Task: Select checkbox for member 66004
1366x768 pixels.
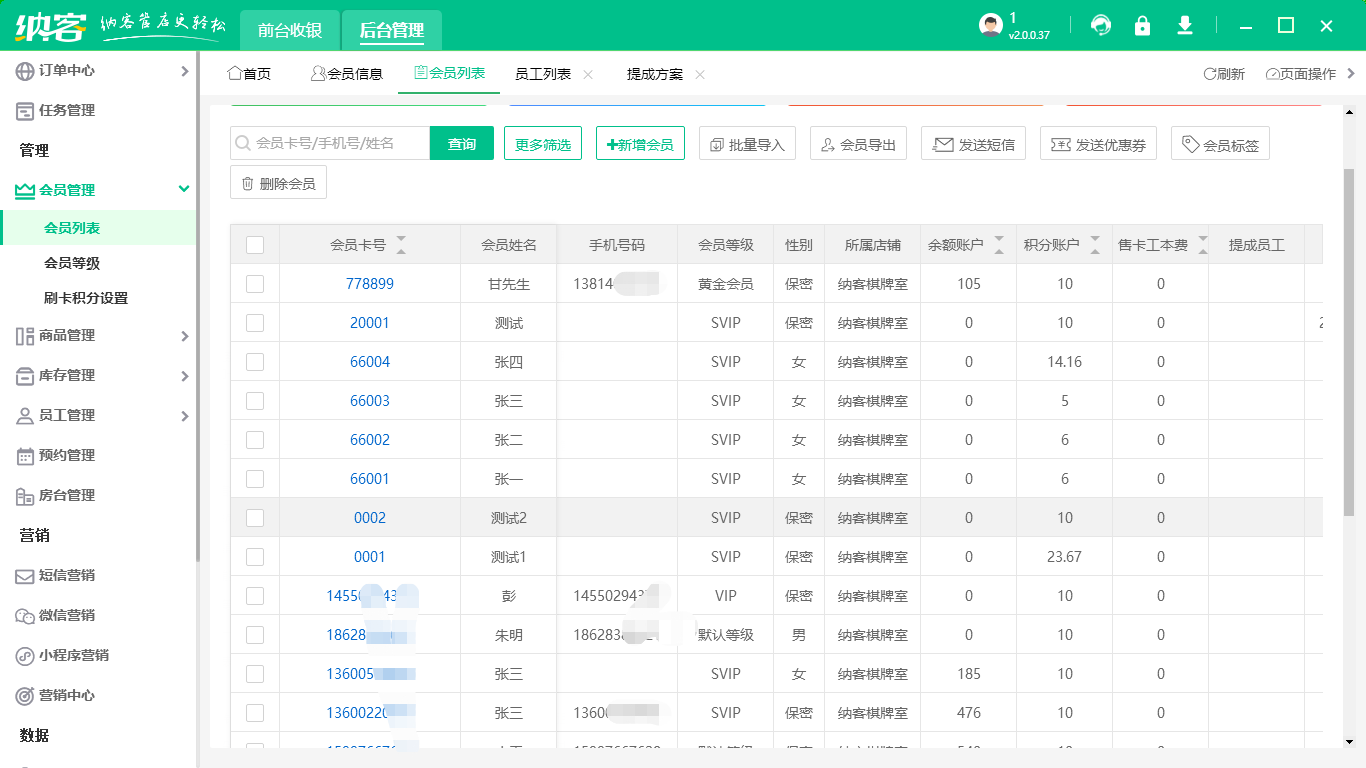Action: click(x=255, y=362)
